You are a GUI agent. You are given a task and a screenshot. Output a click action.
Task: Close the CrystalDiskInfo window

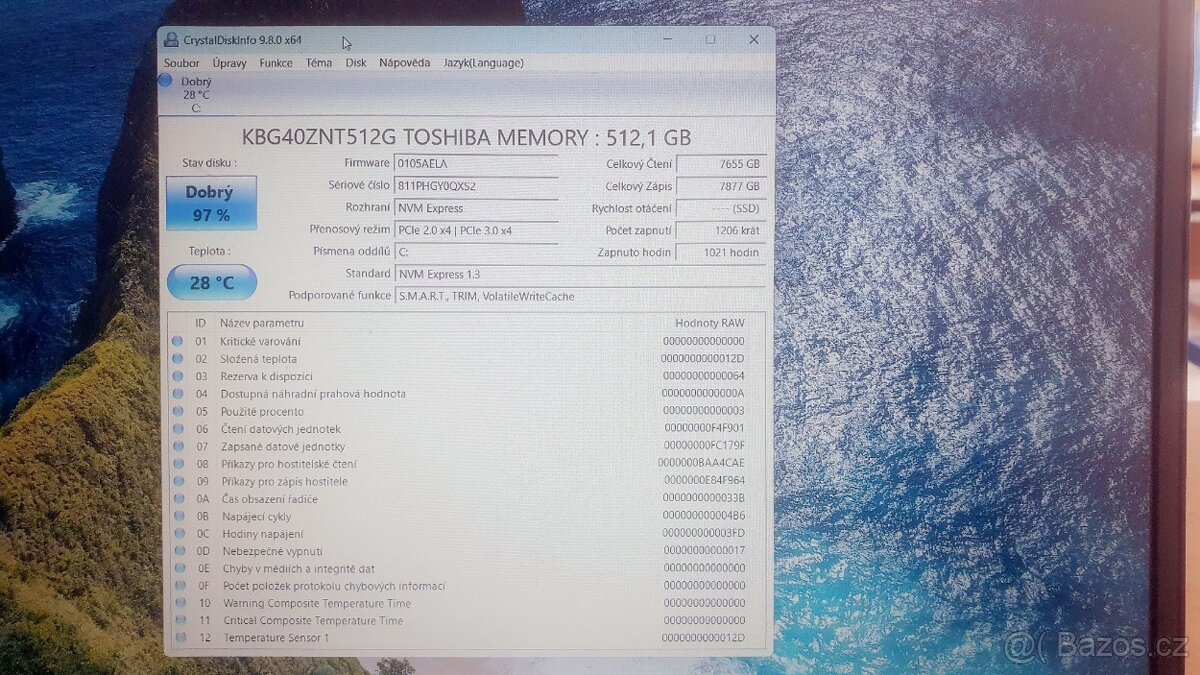pos(754,40)
